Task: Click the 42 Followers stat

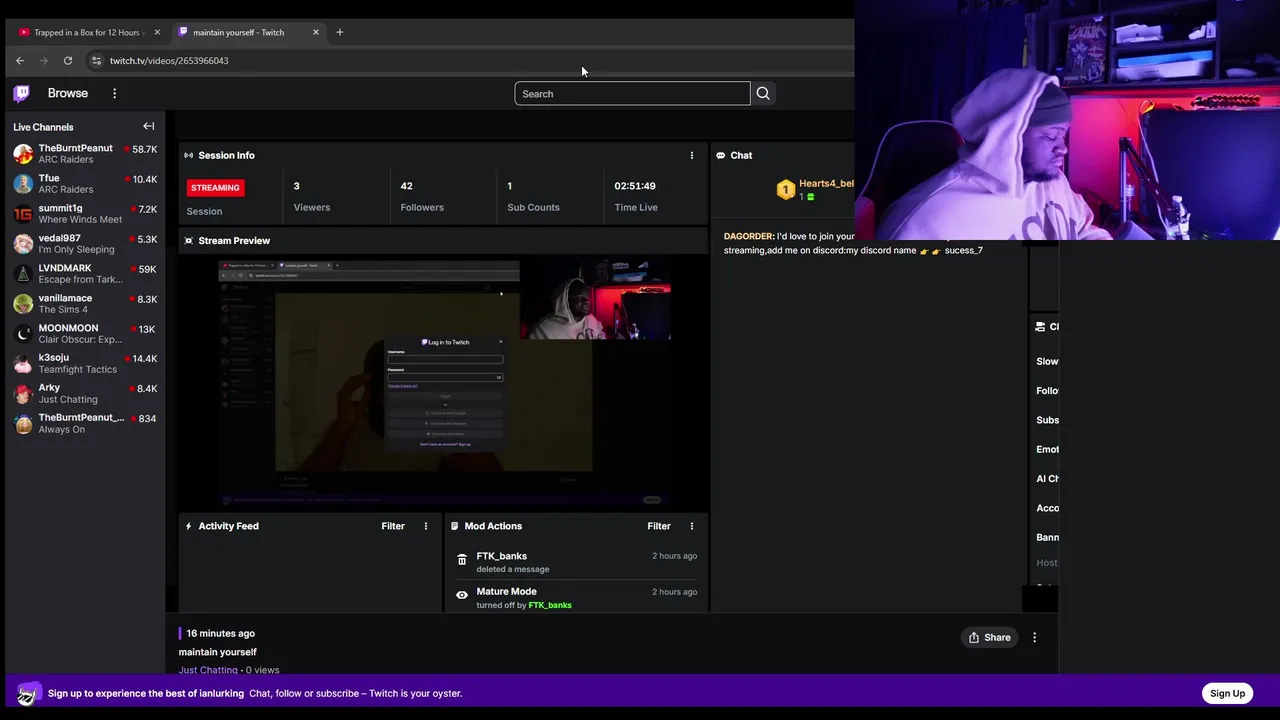Action: click(422, 196)
